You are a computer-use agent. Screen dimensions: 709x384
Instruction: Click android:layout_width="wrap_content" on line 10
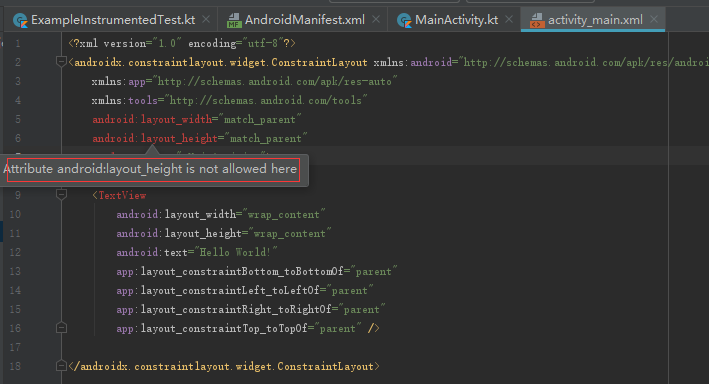coord(221,214)
